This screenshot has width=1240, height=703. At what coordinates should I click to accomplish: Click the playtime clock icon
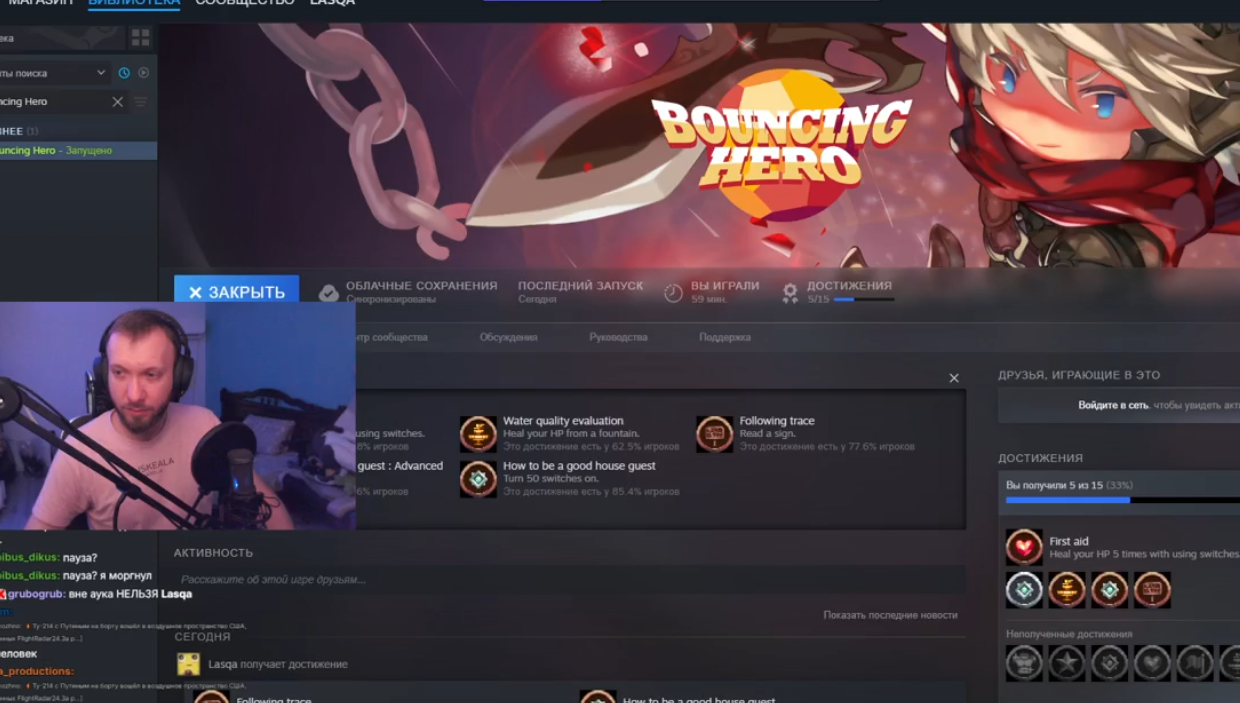tap(673, 293)
